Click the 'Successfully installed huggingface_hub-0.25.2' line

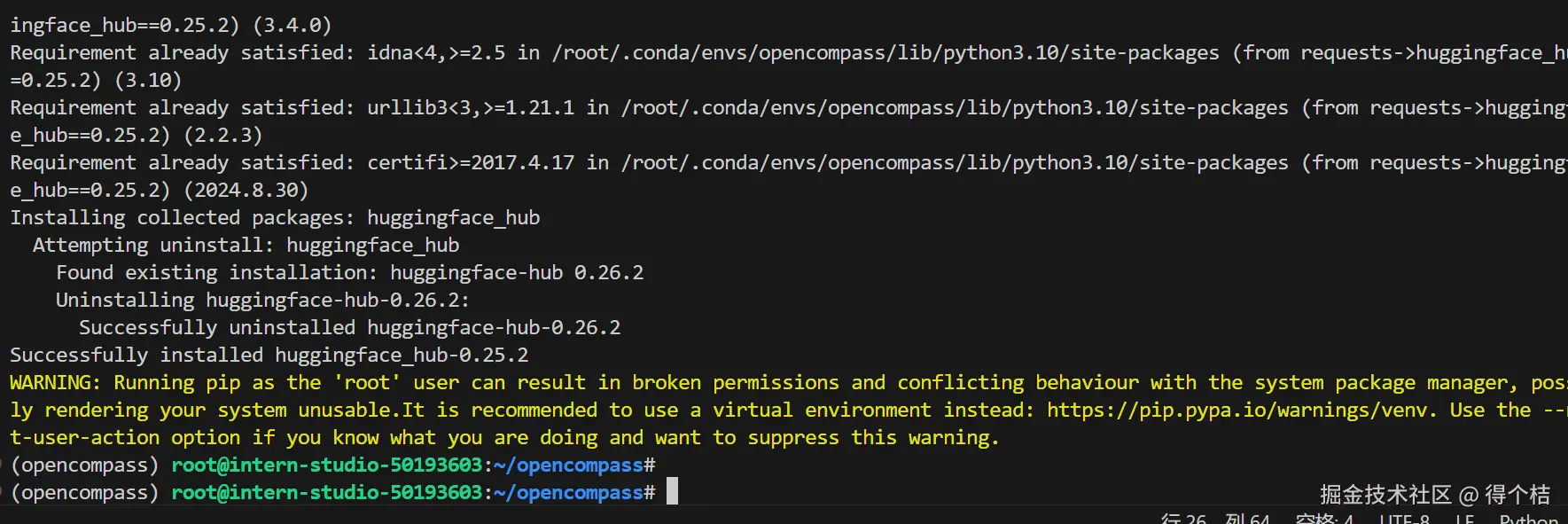click(269, 356)
